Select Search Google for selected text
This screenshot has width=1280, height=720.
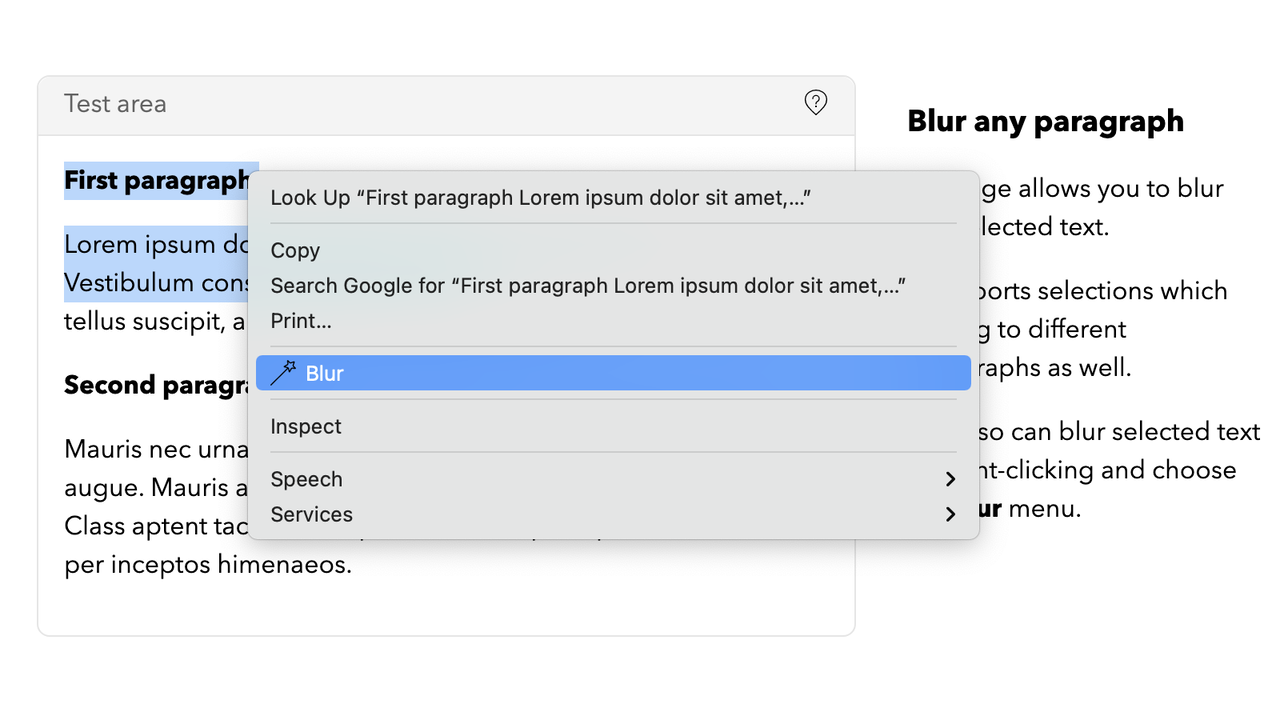pos(588,286)
